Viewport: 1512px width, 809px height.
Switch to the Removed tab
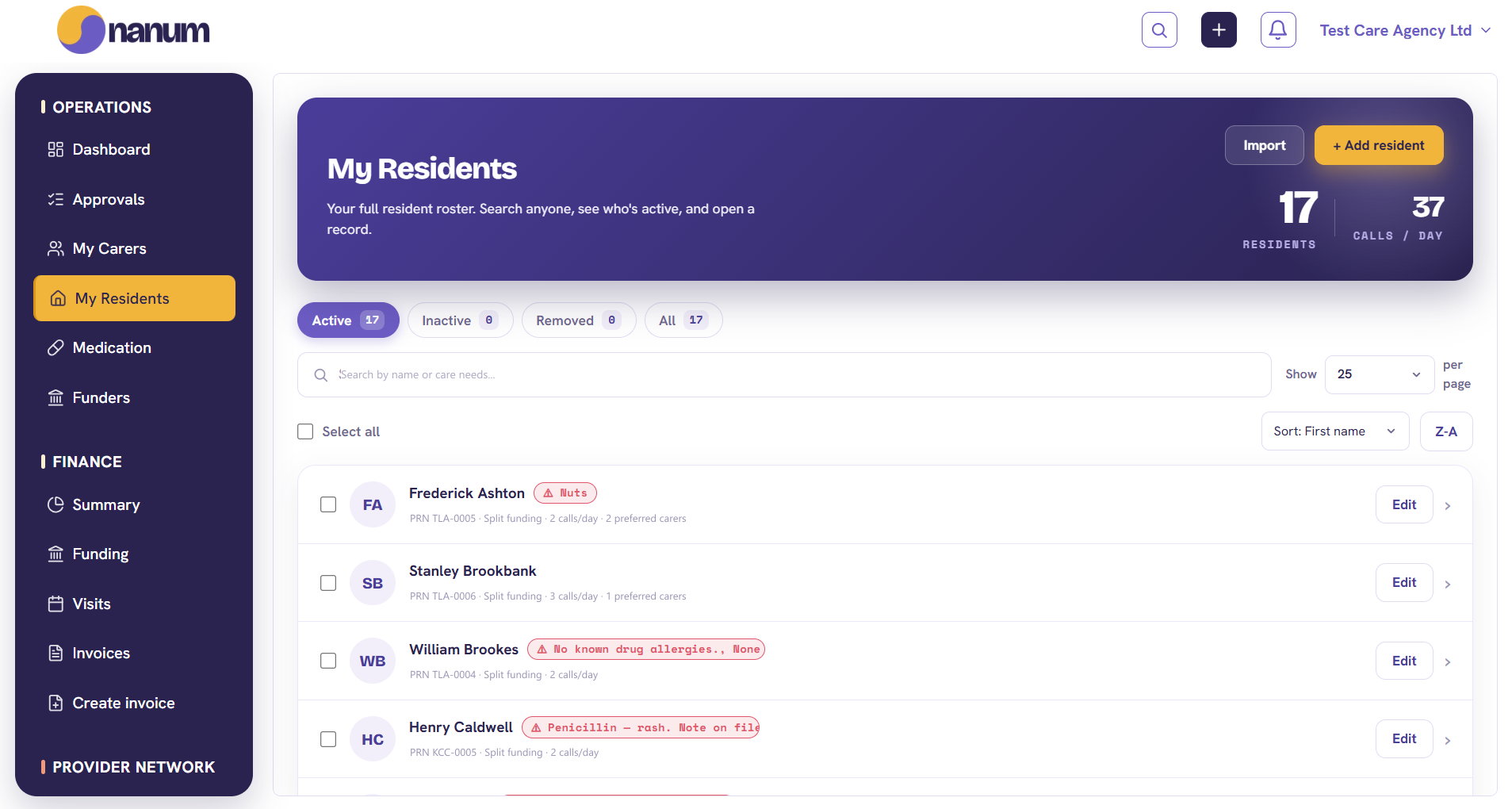pyautogui.click(x=579, y=320)
